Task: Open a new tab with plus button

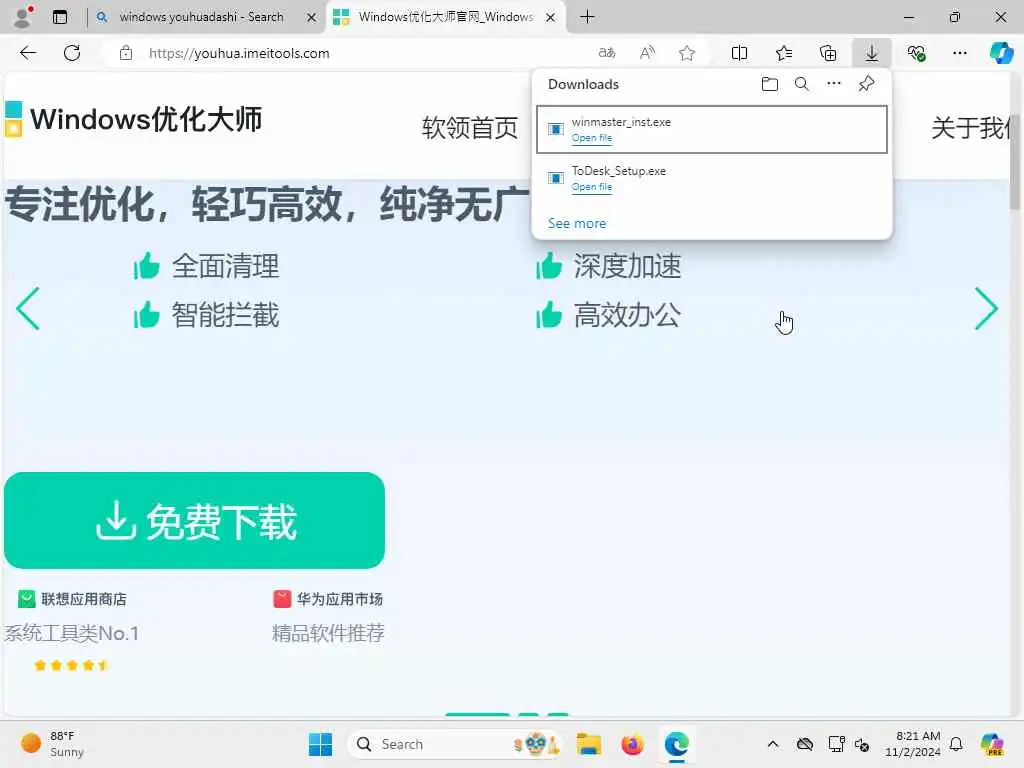Action: coord(587,17)
